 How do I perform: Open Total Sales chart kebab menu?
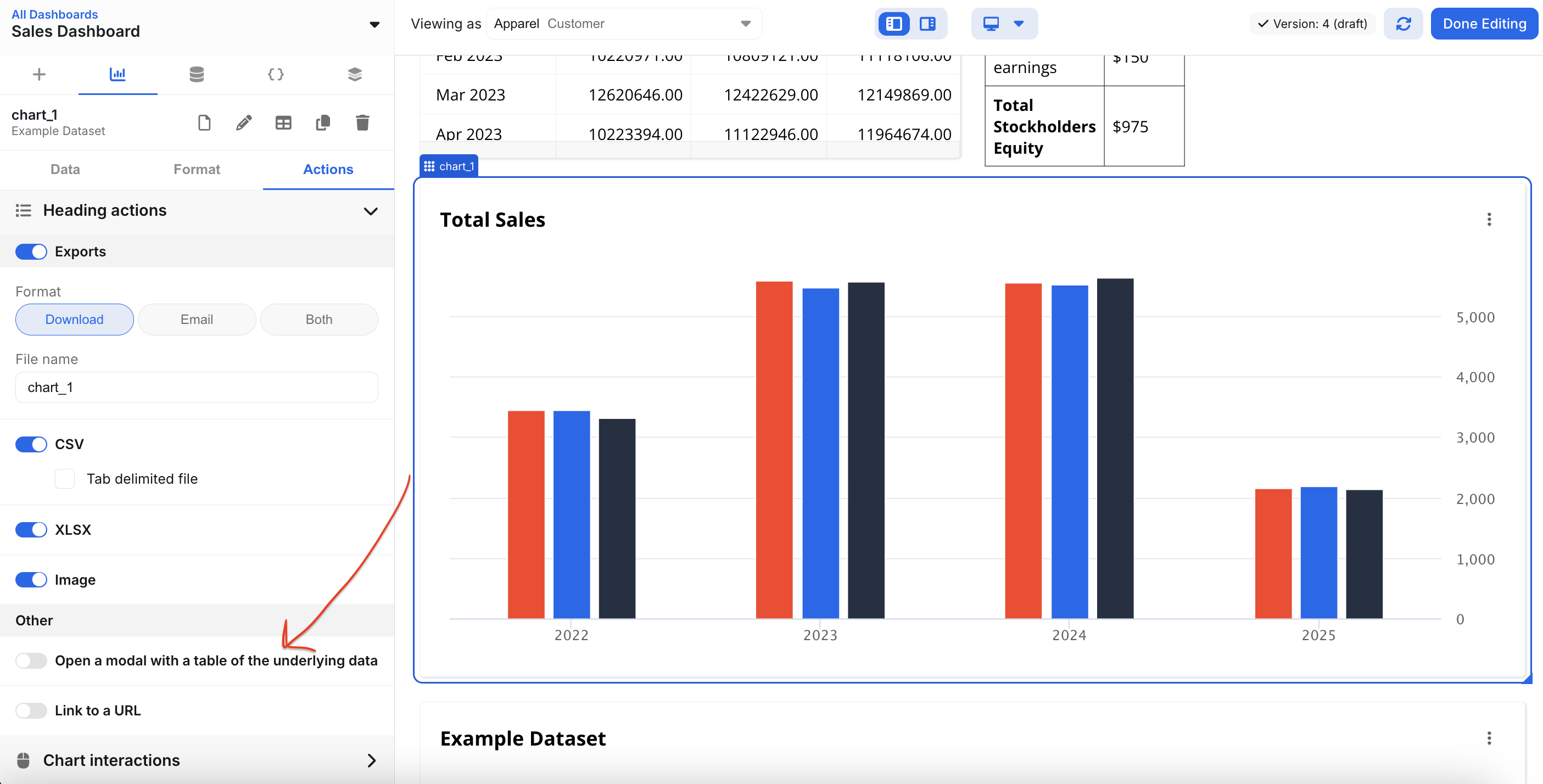pos(1489,219)
